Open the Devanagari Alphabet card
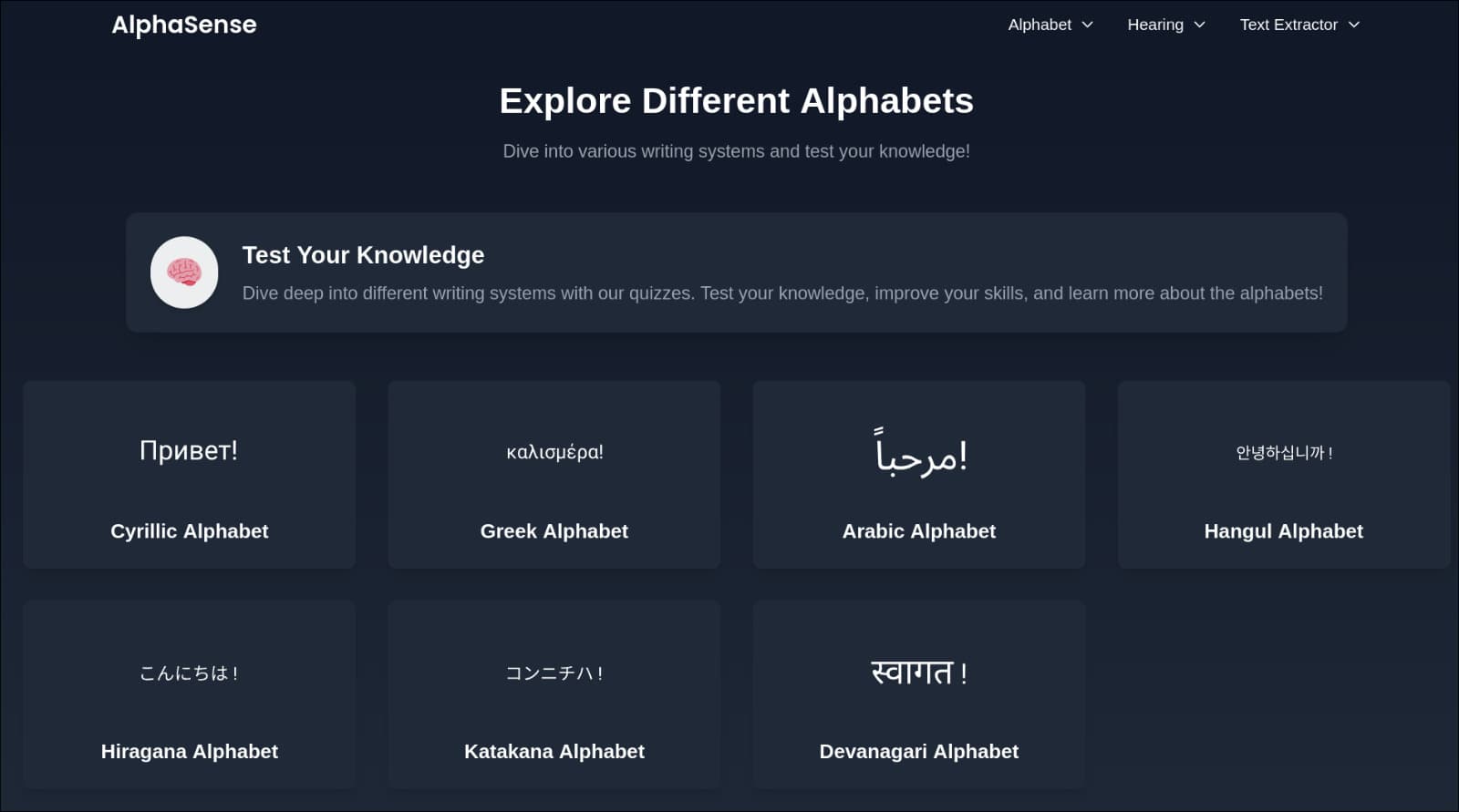Image resolution: width=1459 pixels, height=812 pixels. [919, 694]
